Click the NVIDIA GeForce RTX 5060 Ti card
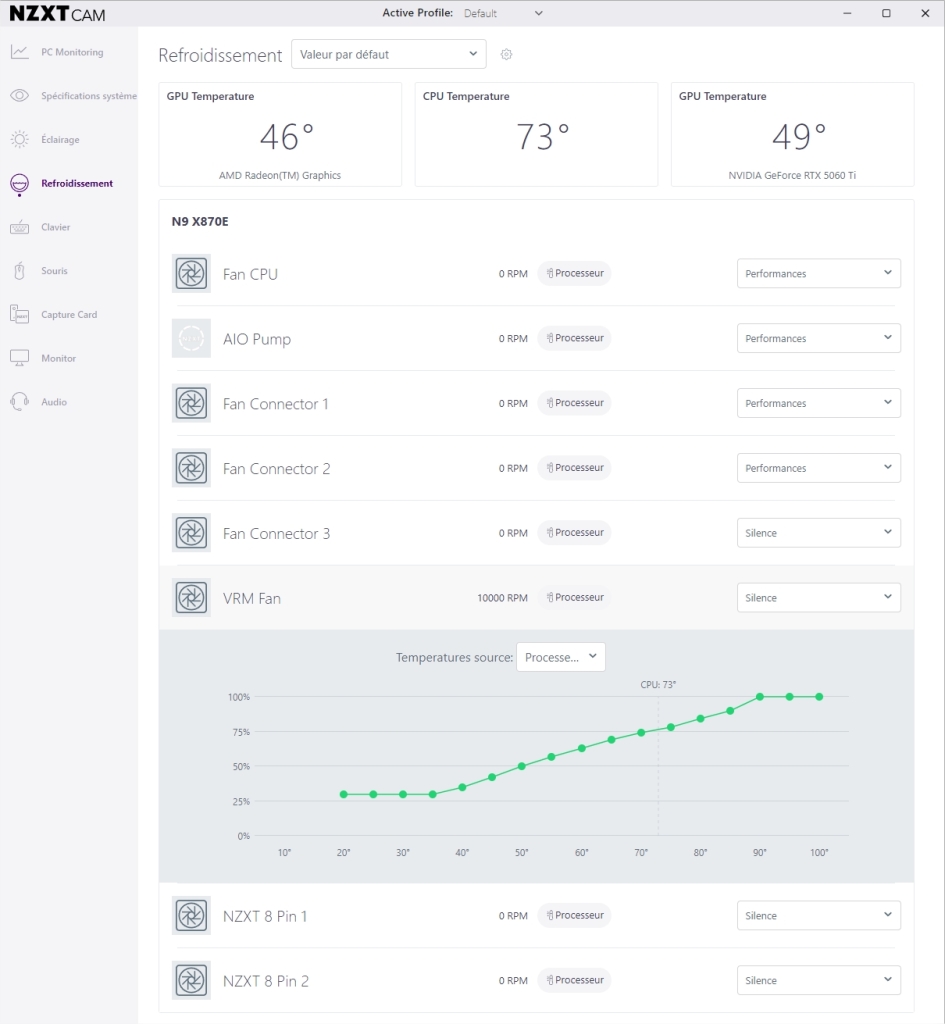The width and height of the screenshot is (945, 1024). (792, 135)
